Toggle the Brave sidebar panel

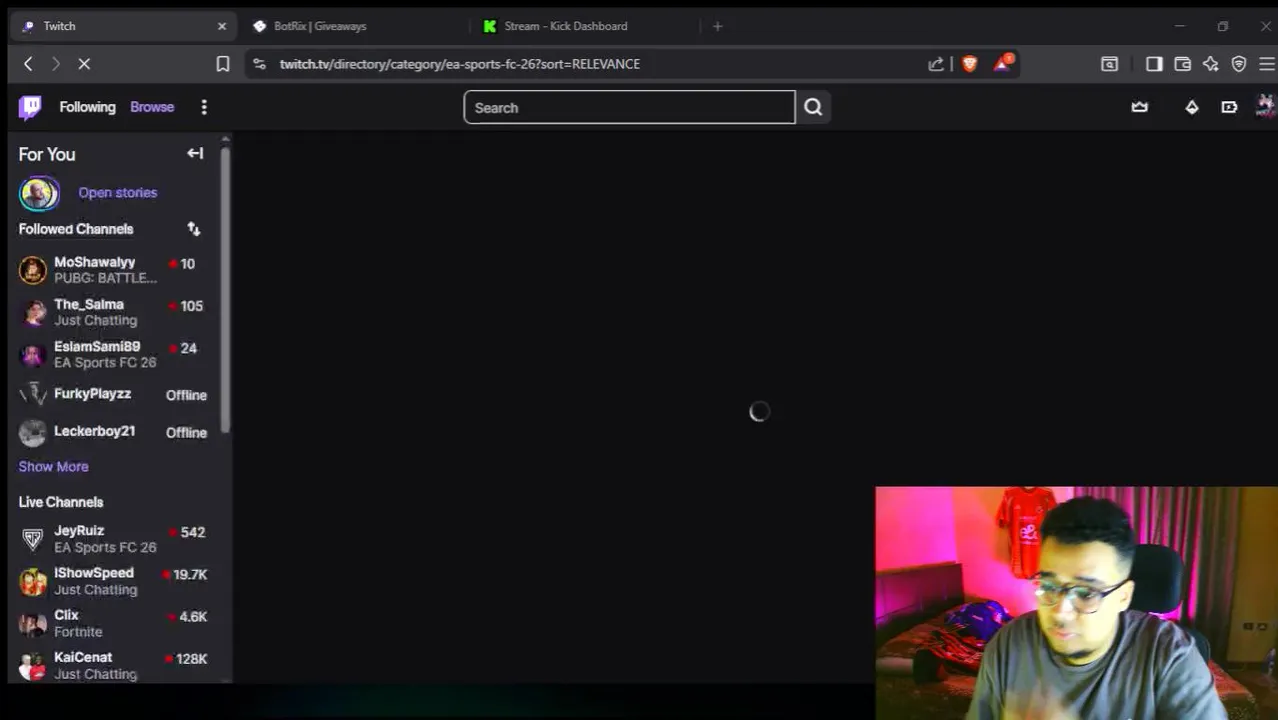click(x=1154, y=64)
